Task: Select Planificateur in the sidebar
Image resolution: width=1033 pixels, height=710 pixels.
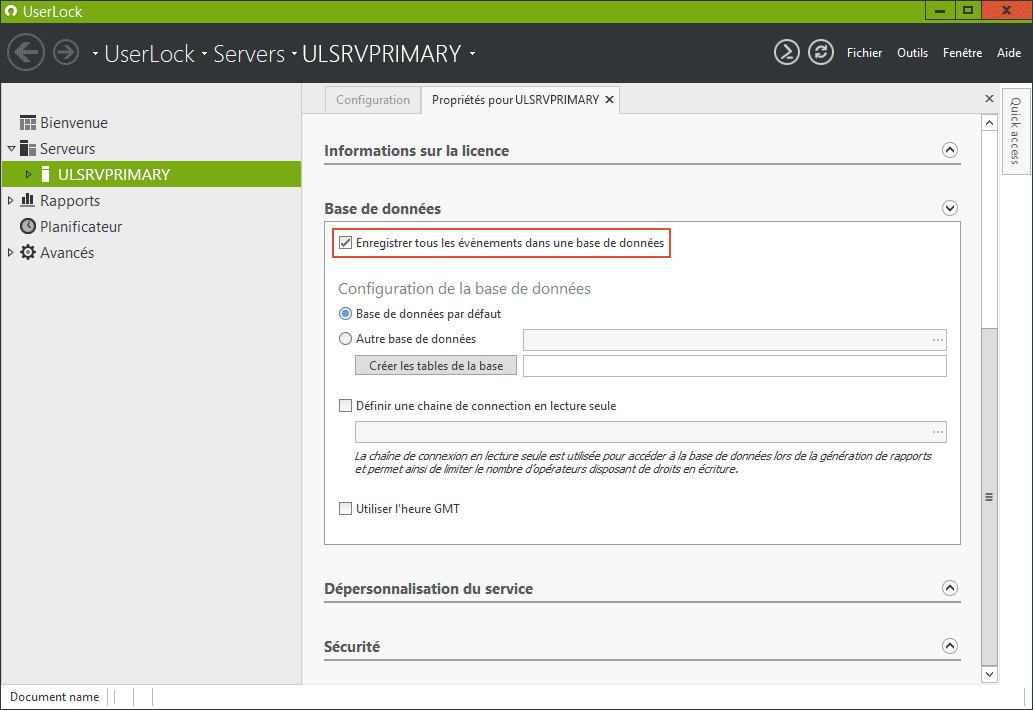Action: [81, 226]
